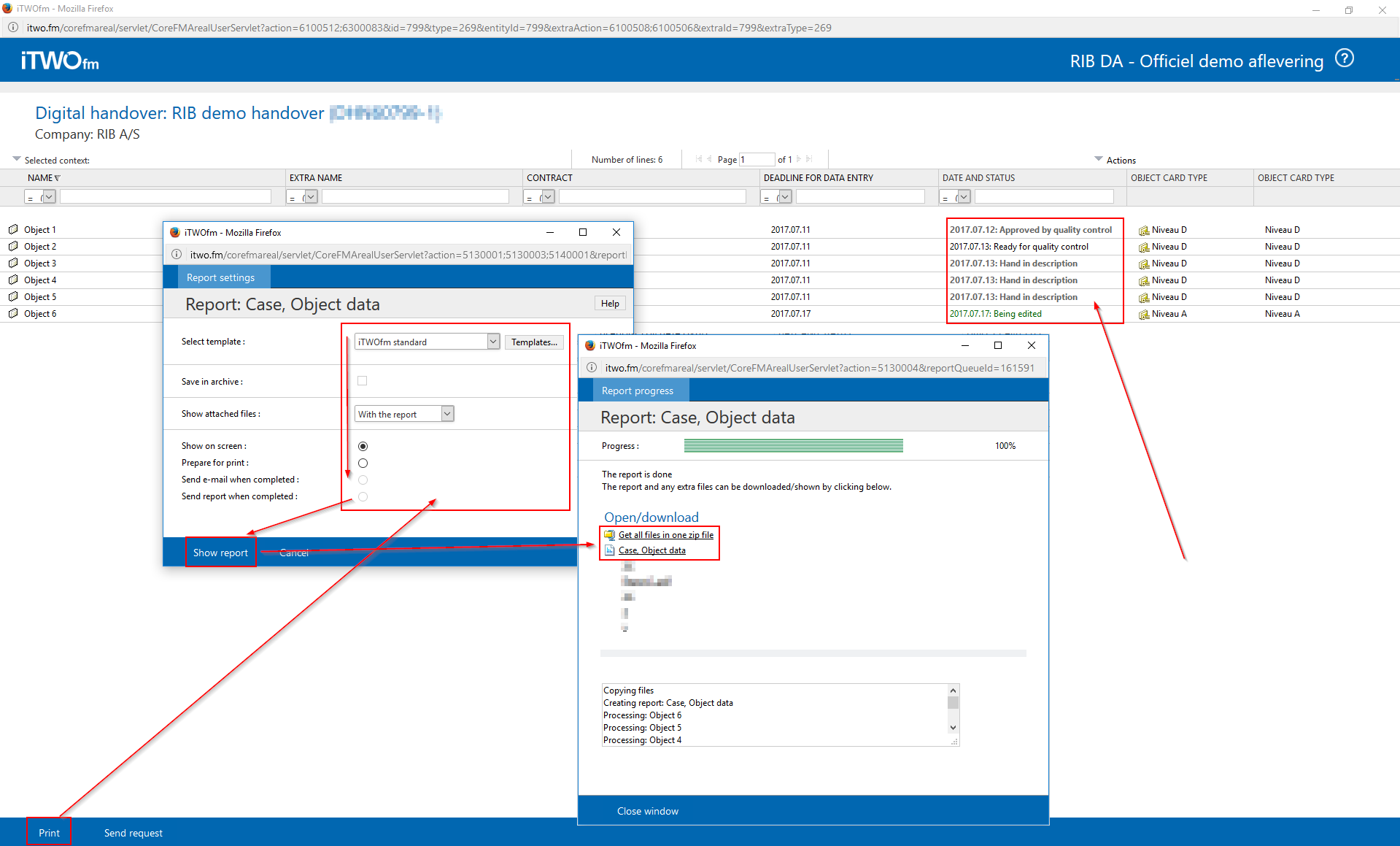The image size is (1400, 846).
Task: Click the Niveau A card icon for Object 6
Action: pos(1143,315)
